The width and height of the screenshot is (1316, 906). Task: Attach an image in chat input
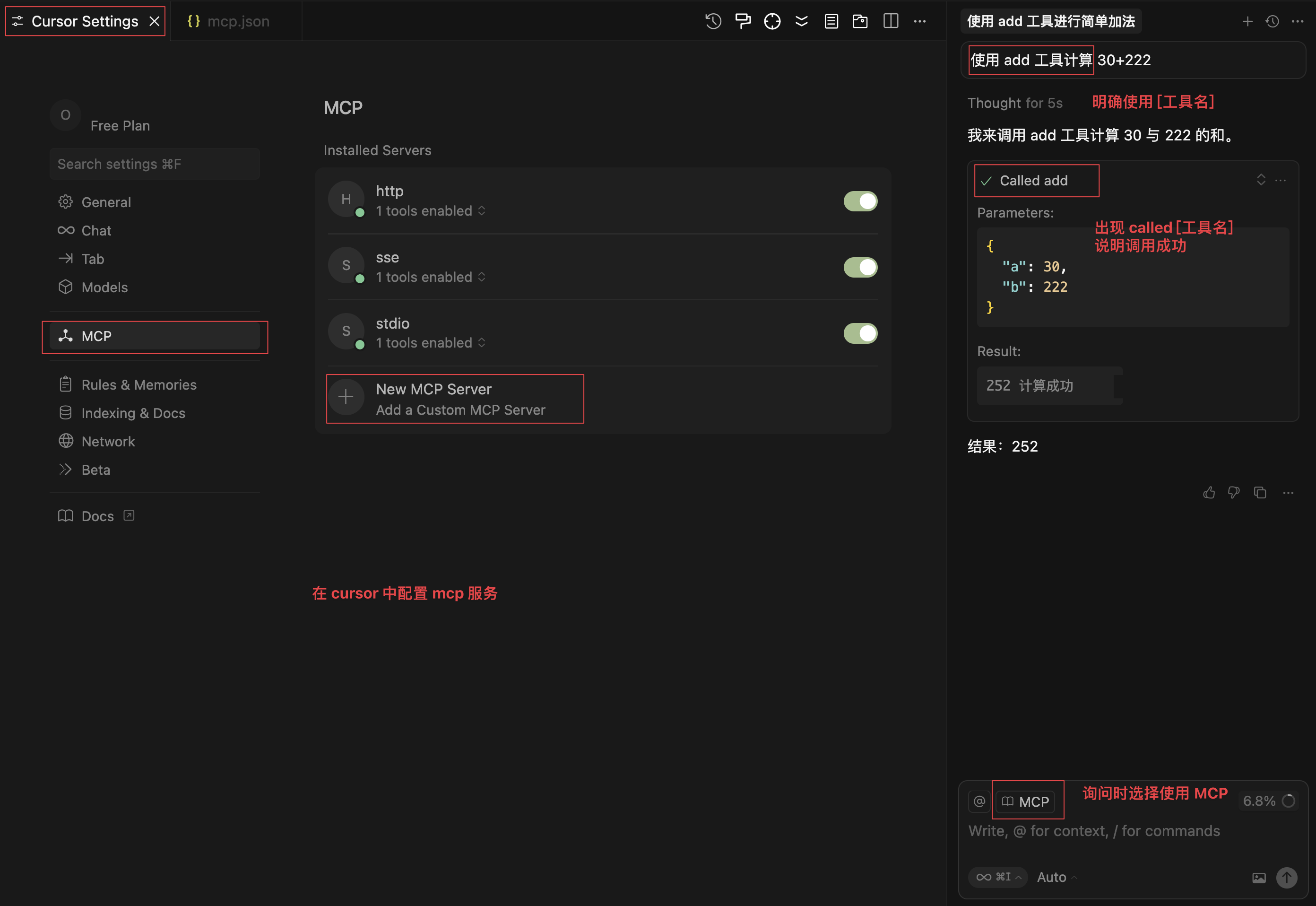click(1259, 878)
